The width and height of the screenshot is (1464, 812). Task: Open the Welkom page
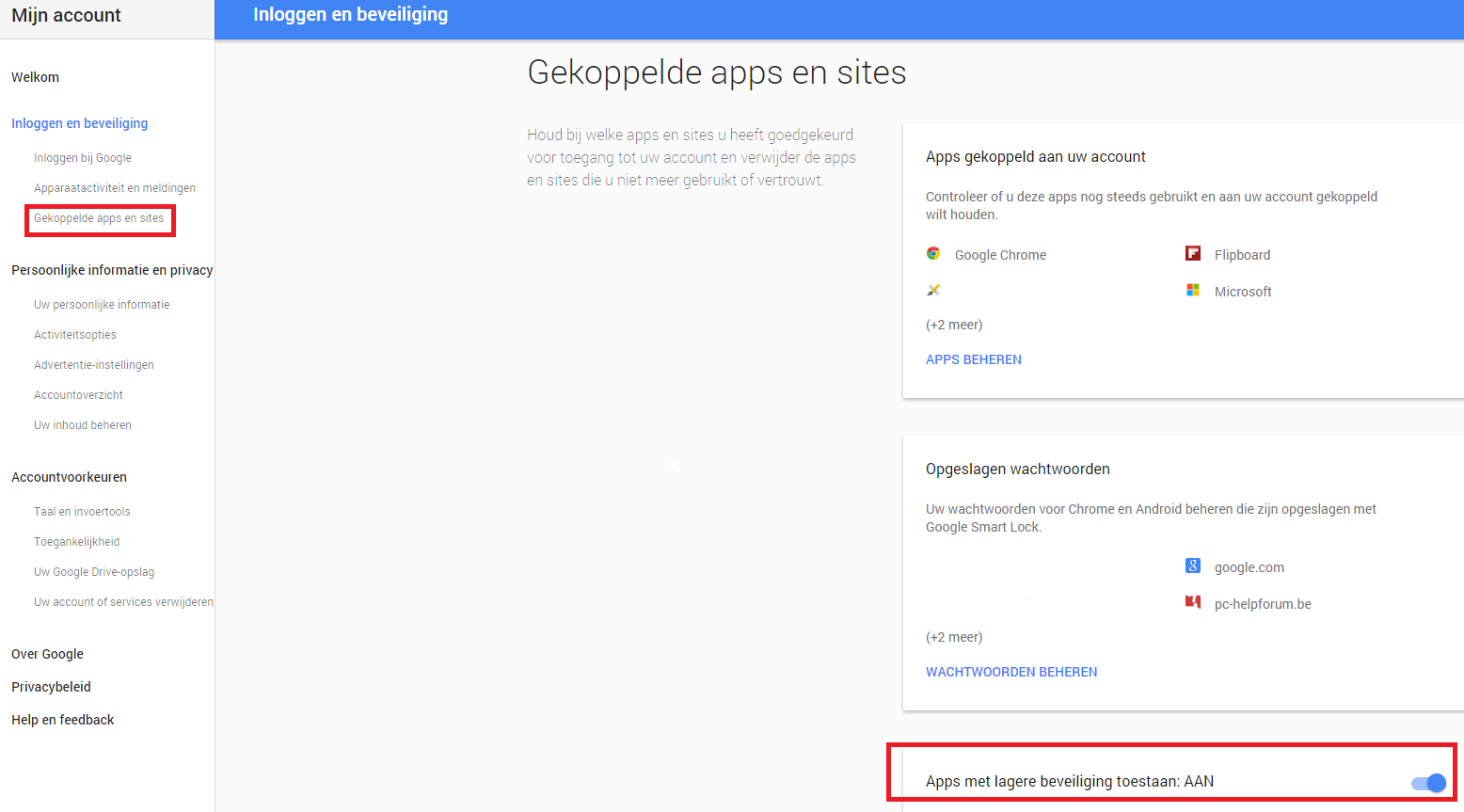(35, 77)
